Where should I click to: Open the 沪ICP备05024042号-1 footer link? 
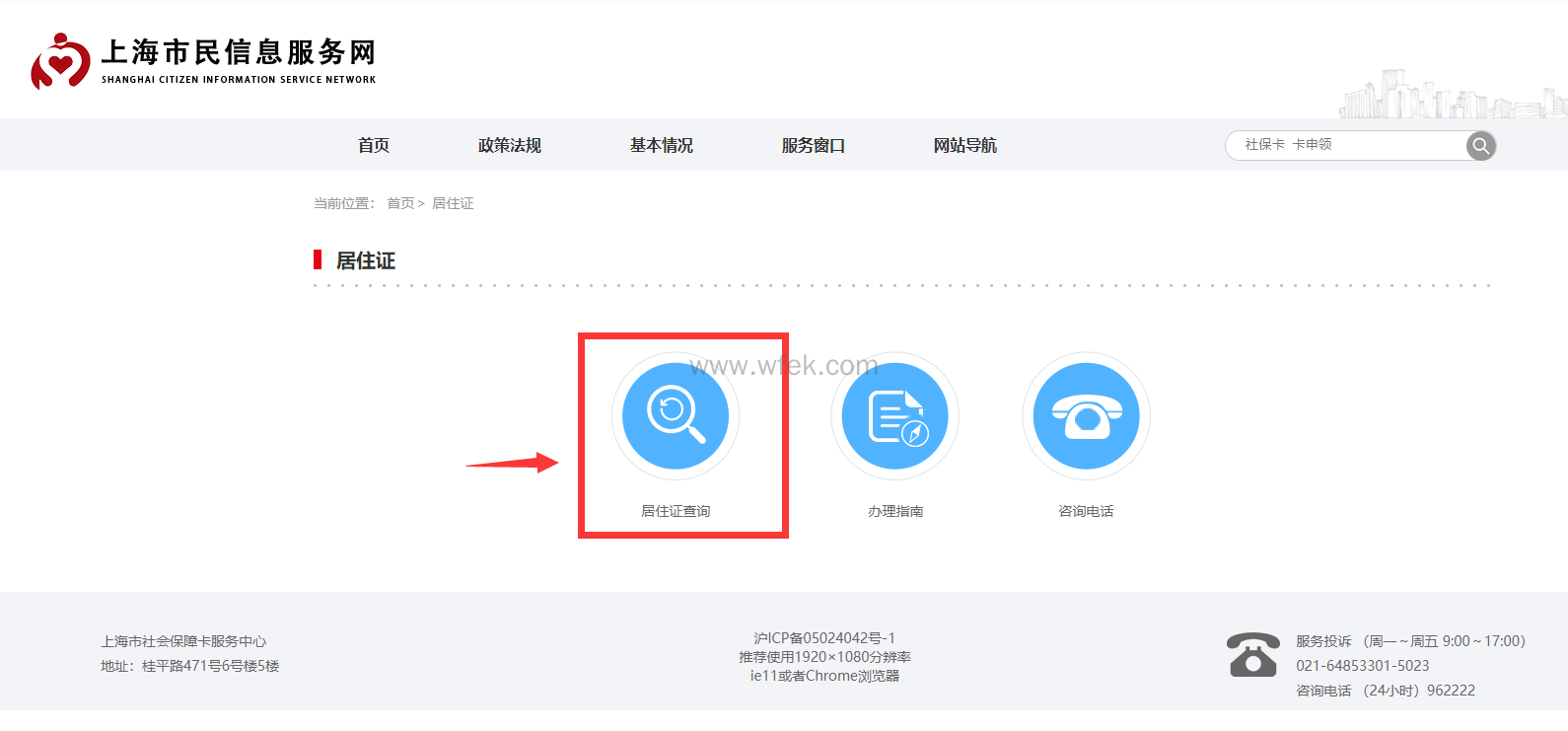point(824,638)
